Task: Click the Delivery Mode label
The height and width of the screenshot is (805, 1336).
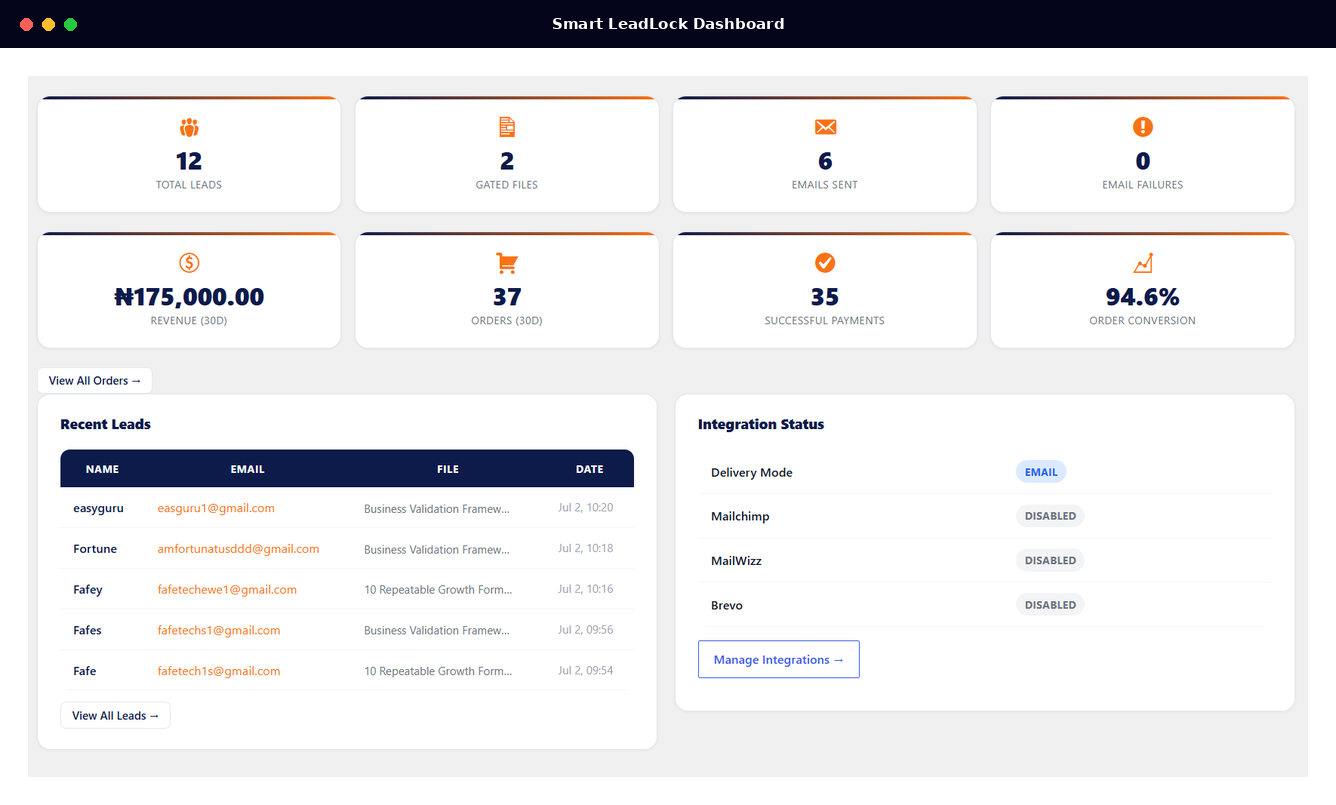Action: (x=751, y=472)
